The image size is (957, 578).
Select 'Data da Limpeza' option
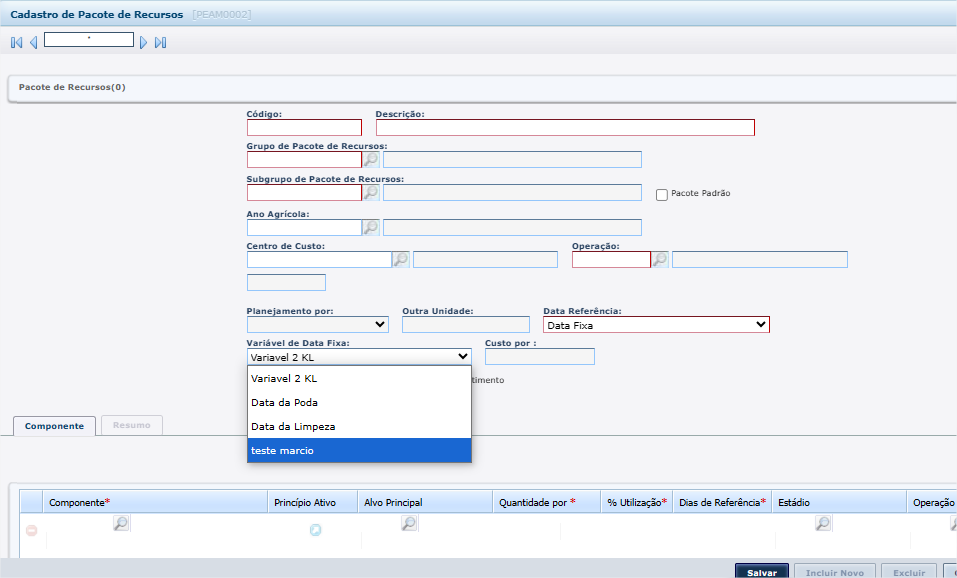pyautogui.click(x=359, y=426)
